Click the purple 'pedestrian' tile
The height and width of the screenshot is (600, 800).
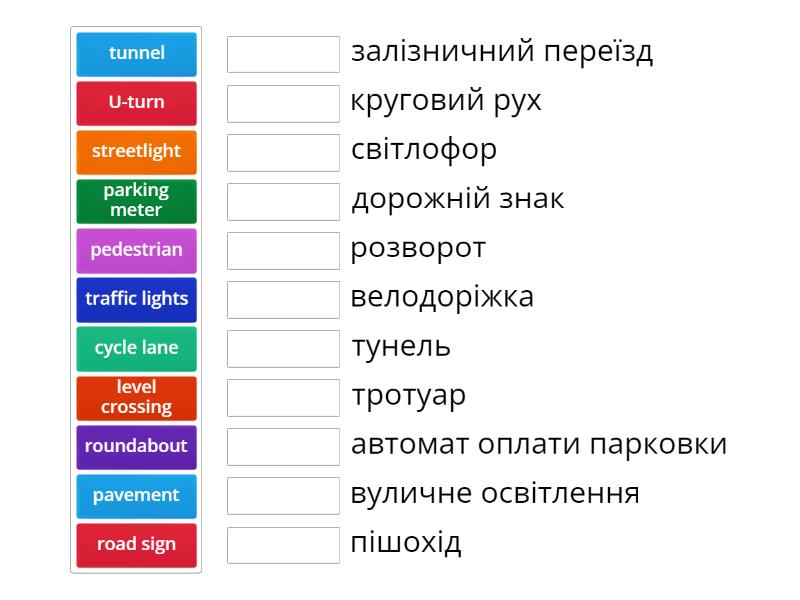coord(136,250)
